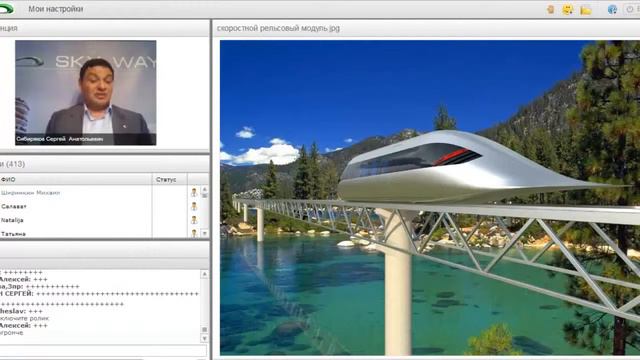The width and height of the screenshot is (640, 360).
Task: Click the green logo at top left
Action: [6, 9]
